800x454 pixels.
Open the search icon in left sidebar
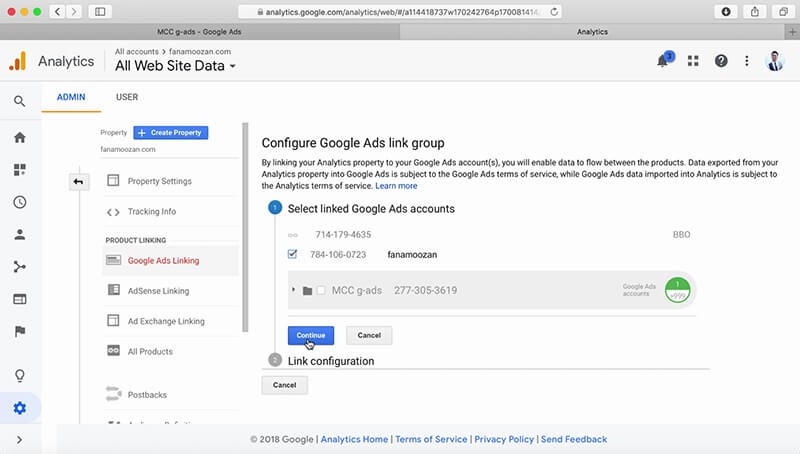19,101
